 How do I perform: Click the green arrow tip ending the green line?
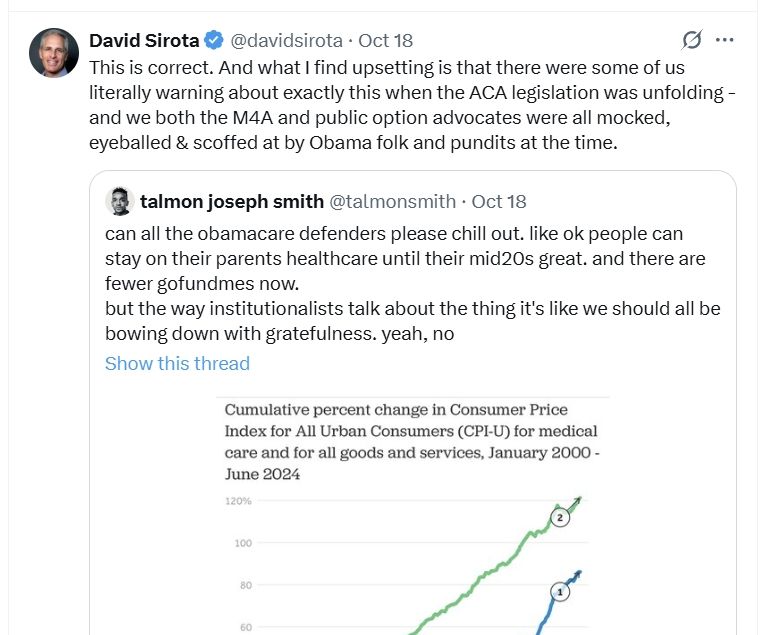tap(581, 499)
